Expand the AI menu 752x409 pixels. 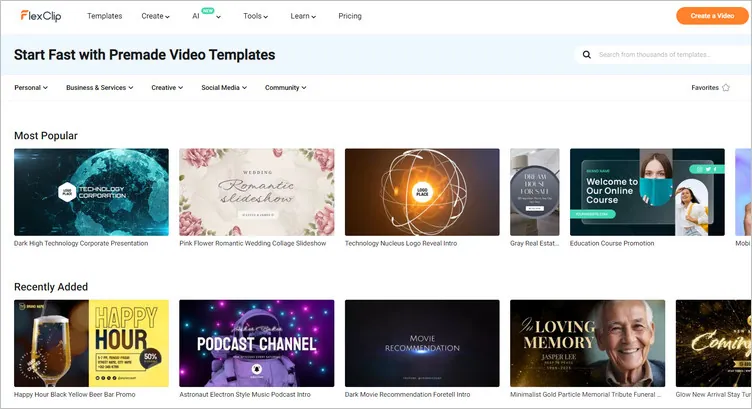pyautogui.click(x=206, y=16)
